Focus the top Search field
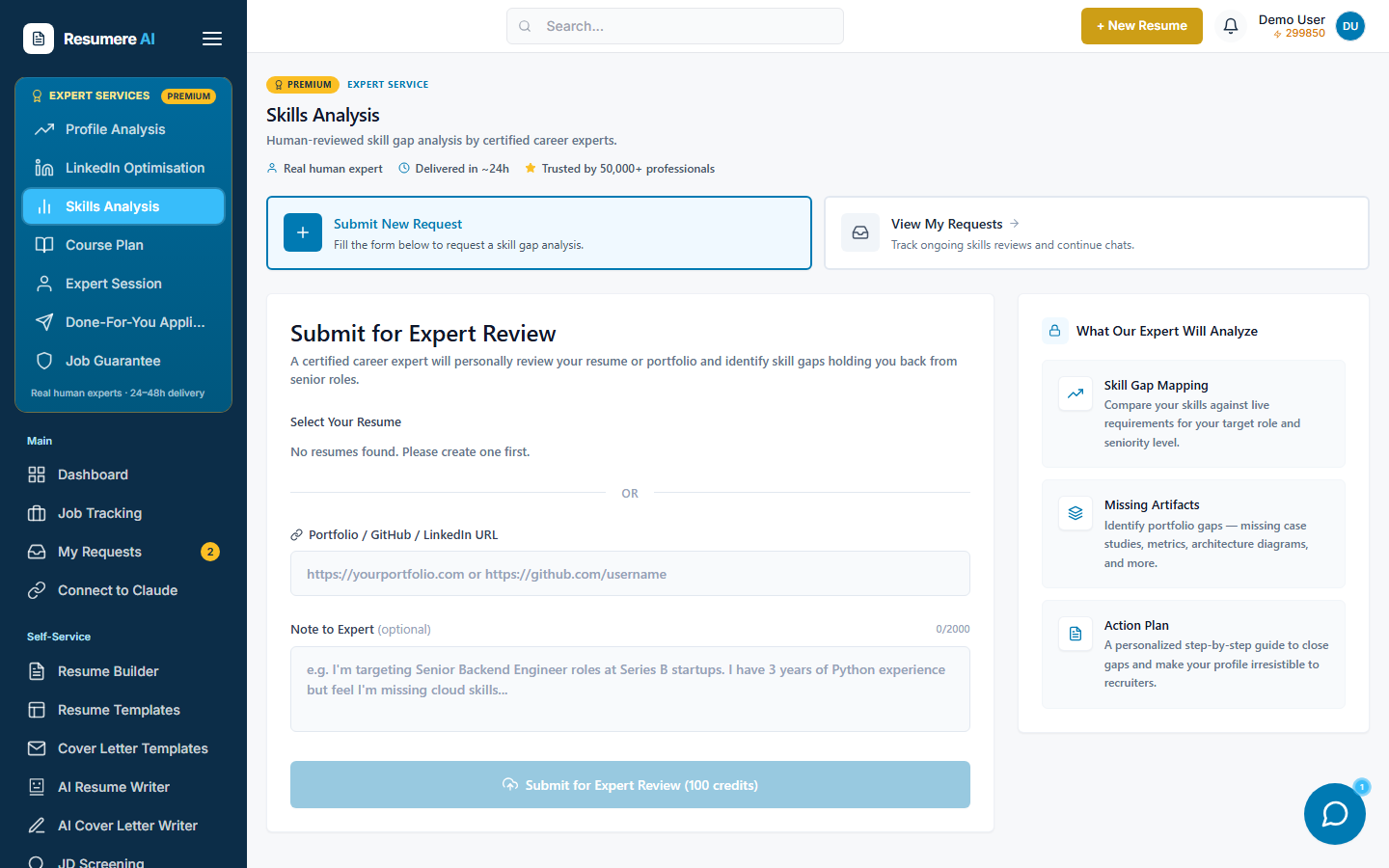 point(675,26)
